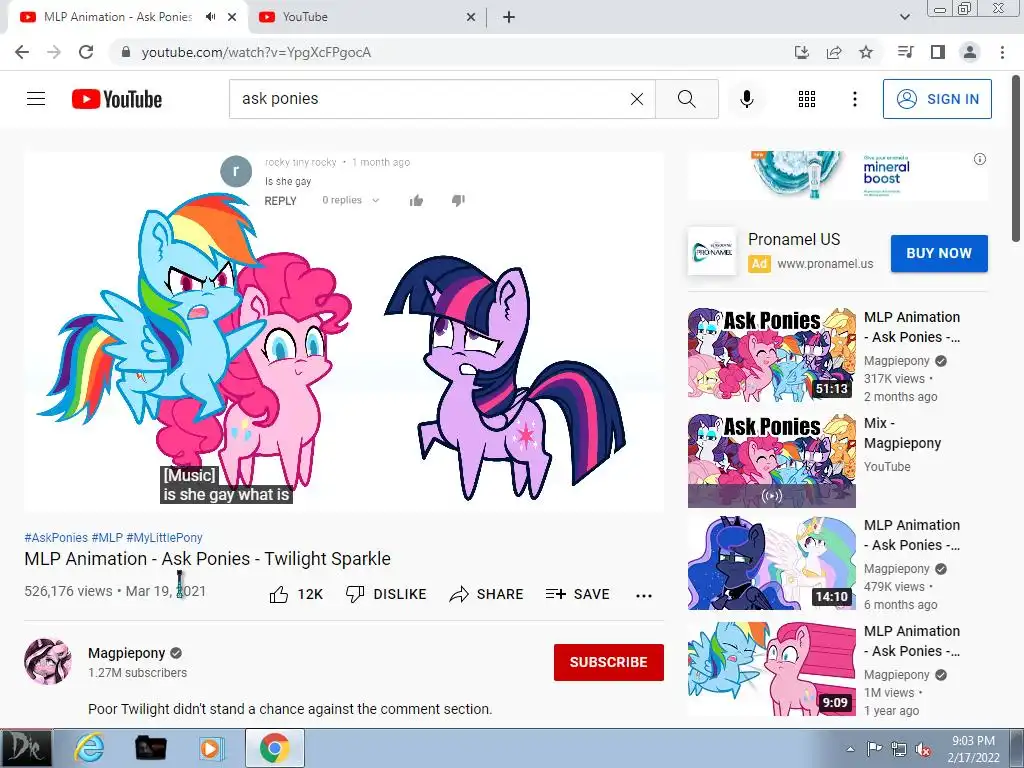
Task: Open the 14:10 Luna and Celestia video thumbnail
Action: [771, 563]
